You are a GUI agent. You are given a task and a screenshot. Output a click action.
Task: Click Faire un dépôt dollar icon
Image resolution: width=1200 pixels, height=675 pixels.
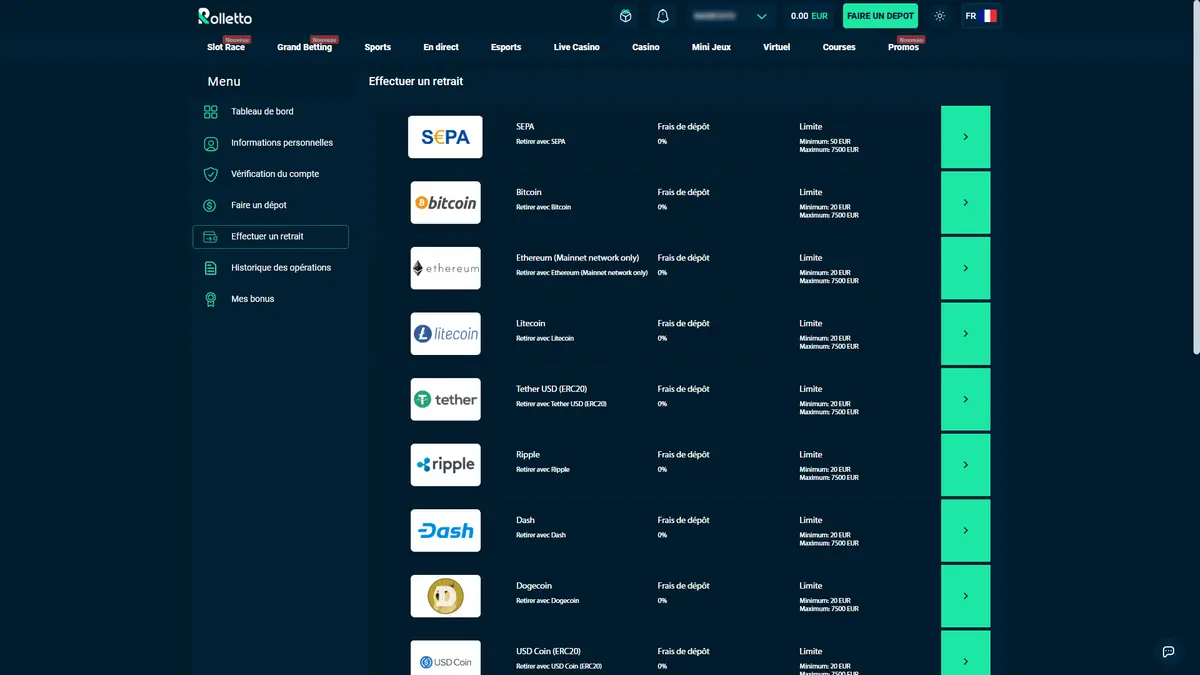[x=210, y=206]
